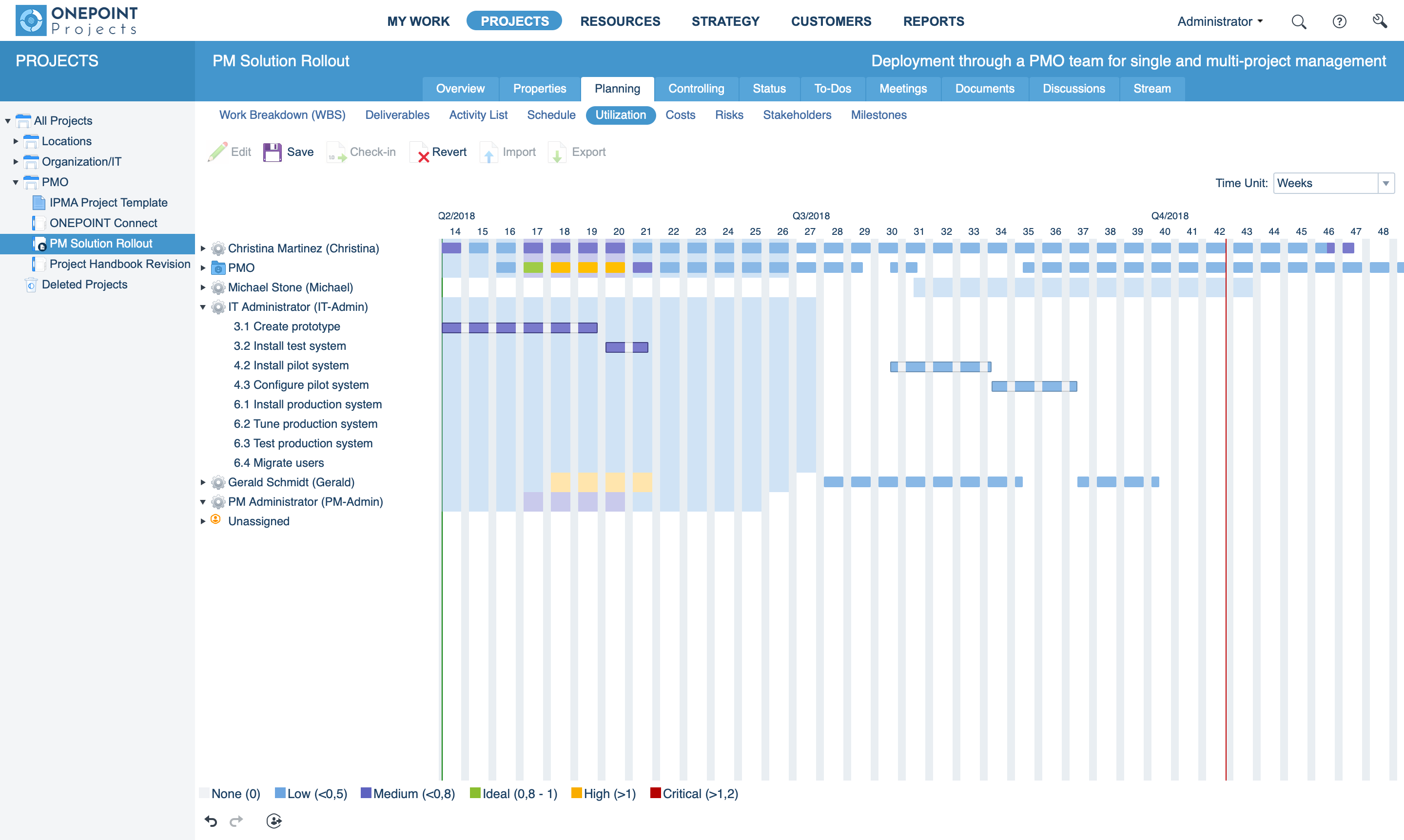Expand Gerald Schmidt resource row
The image size is (1404, 840).
click(203, 482)
